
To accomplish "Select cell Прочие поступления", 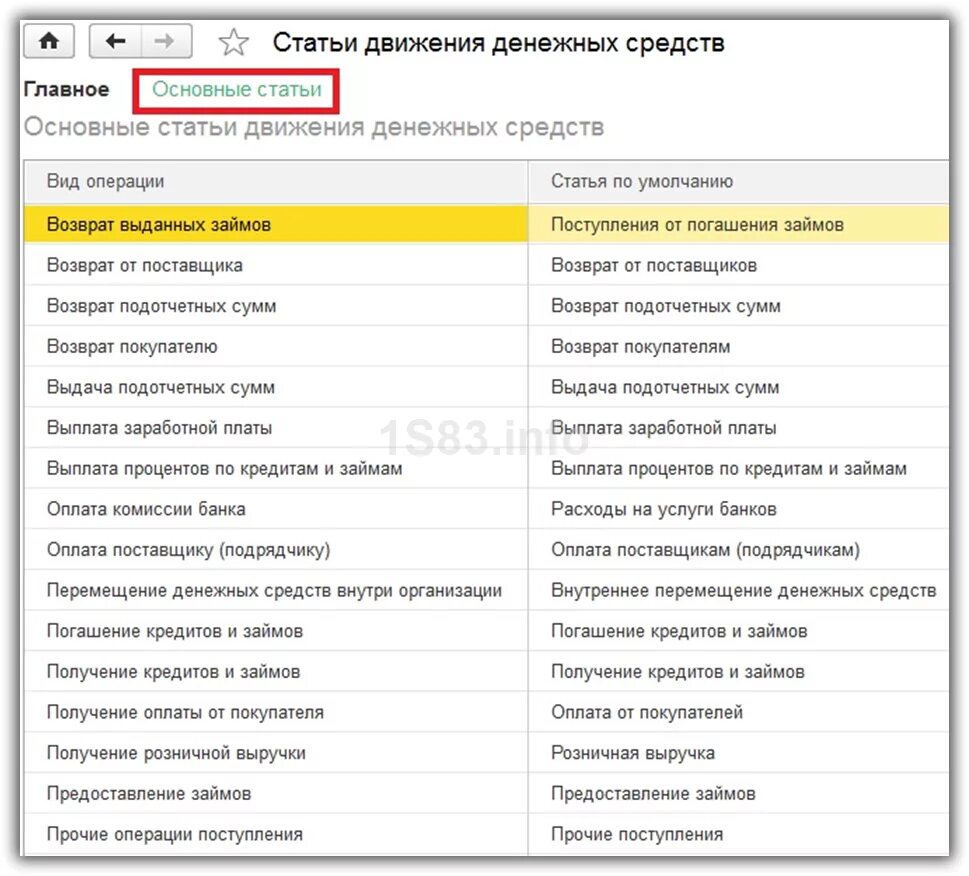I will (738, 835).
